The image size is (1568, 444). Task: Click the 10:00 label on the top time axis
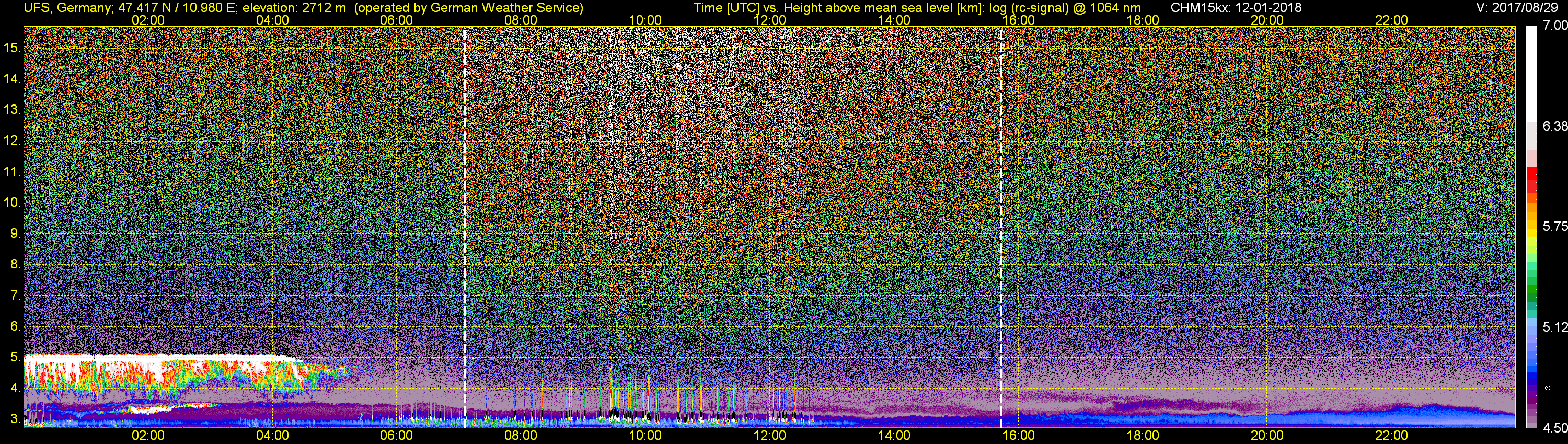(645, 20)
